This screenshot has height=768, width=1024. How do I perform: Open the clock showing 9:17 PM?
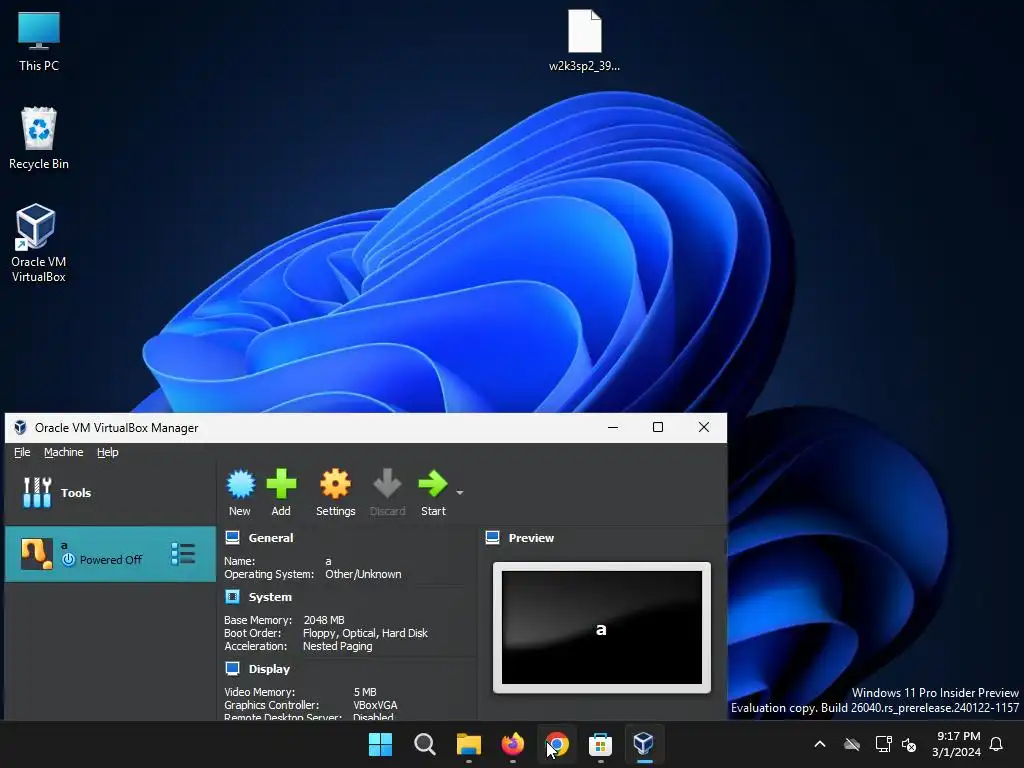[956, 744]
